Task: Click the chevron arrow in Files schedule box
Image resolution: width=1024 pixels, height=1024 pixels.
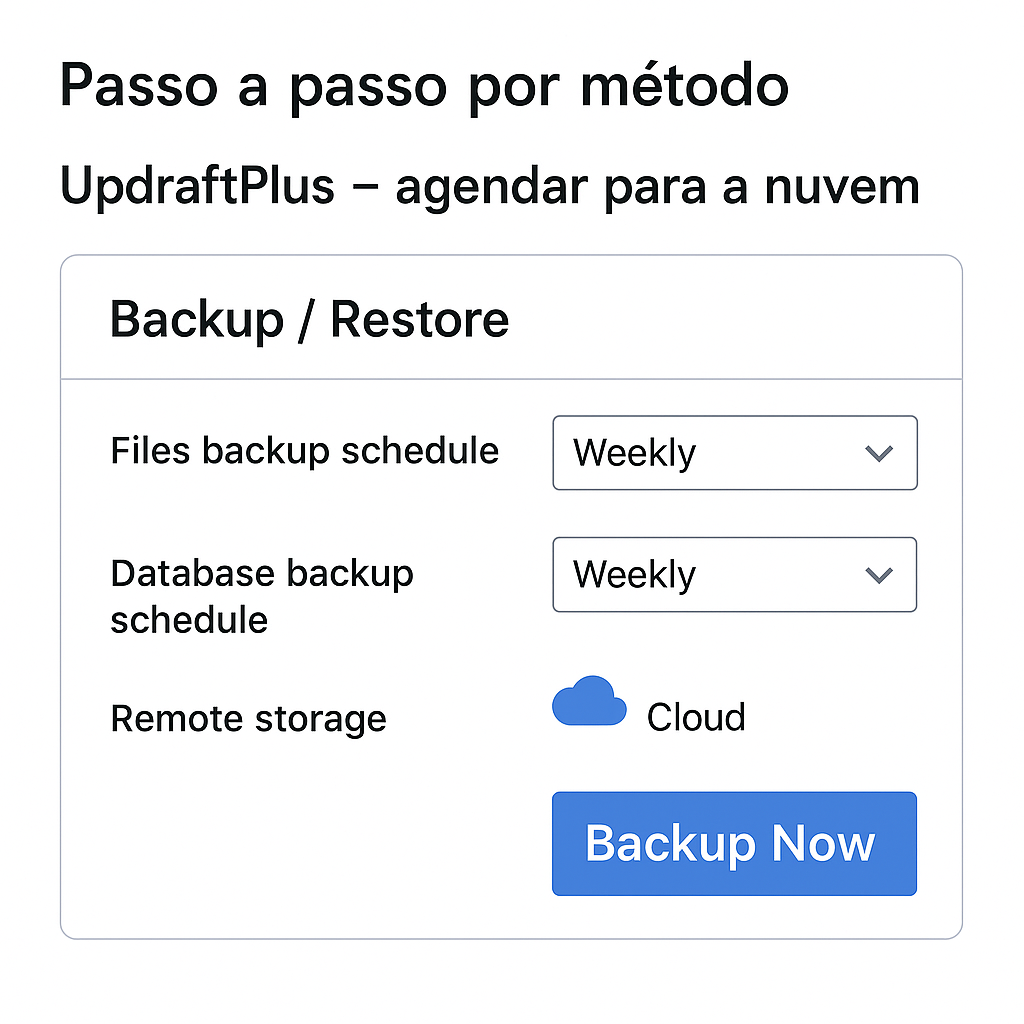Action: coord(878,454)
